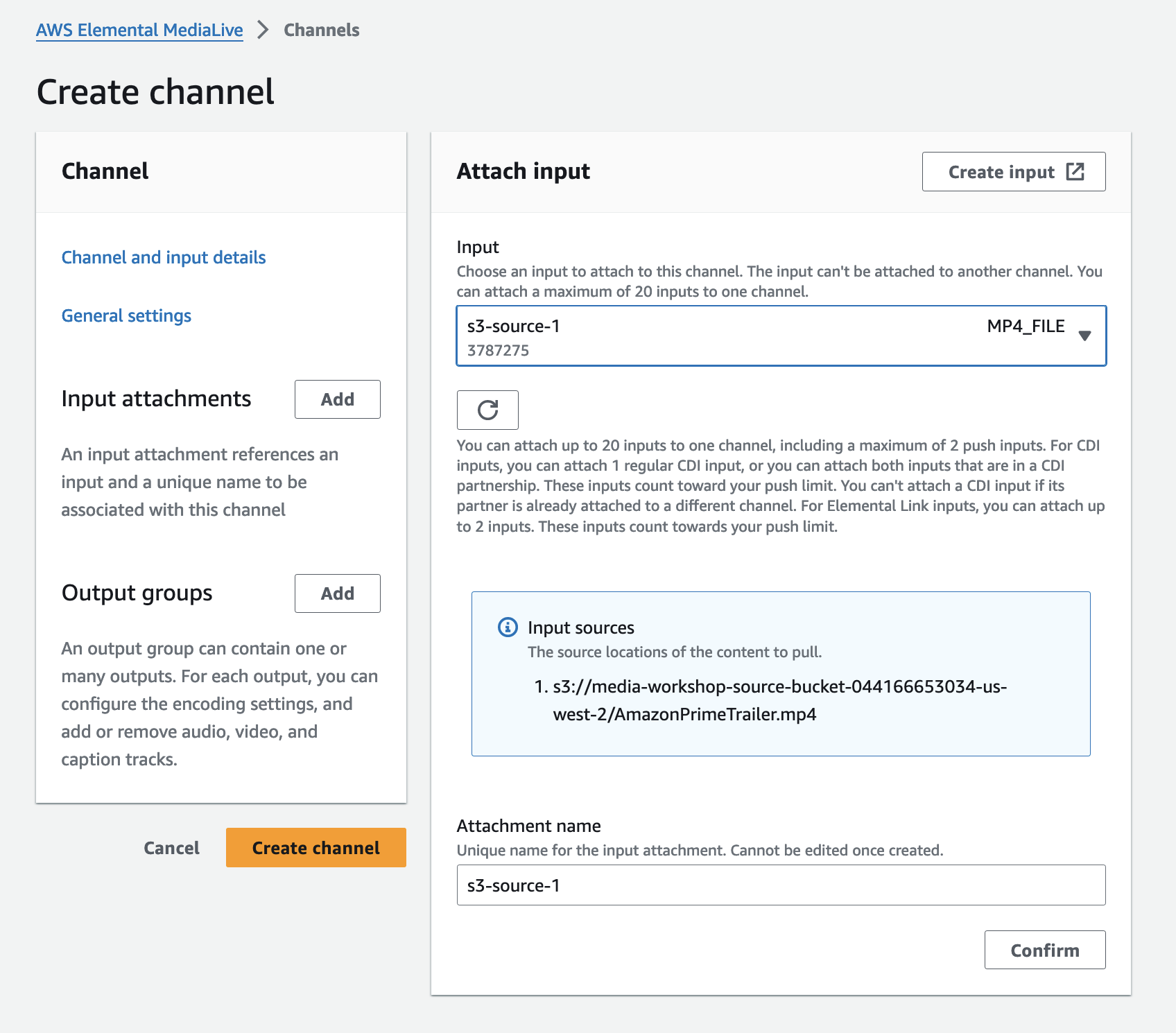Go to AWS Elemental MediaLive breadcrumb

139,30
